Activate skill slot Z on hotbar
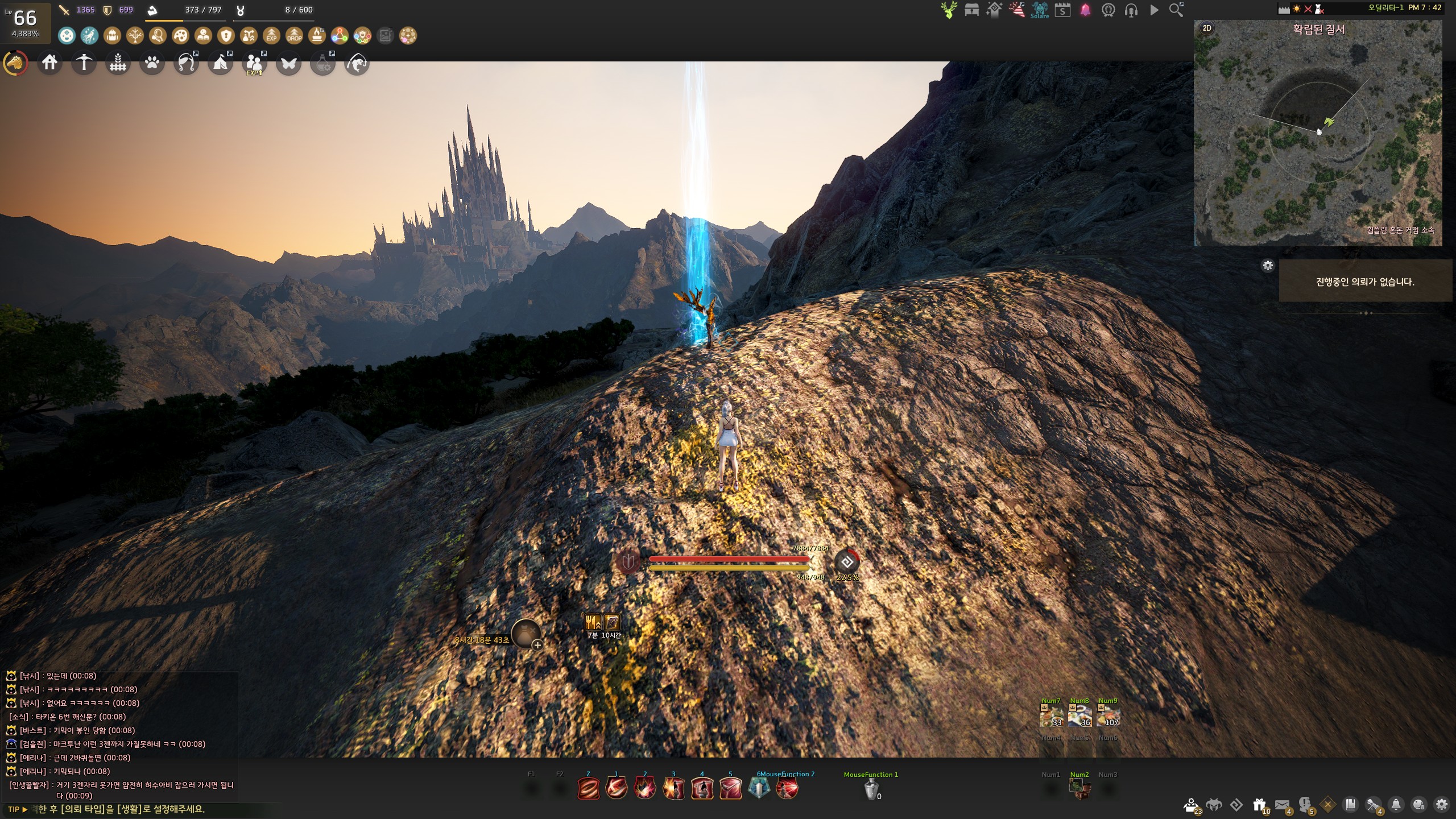The width and height of the screenshot is (1456, 819). point(588,789)
